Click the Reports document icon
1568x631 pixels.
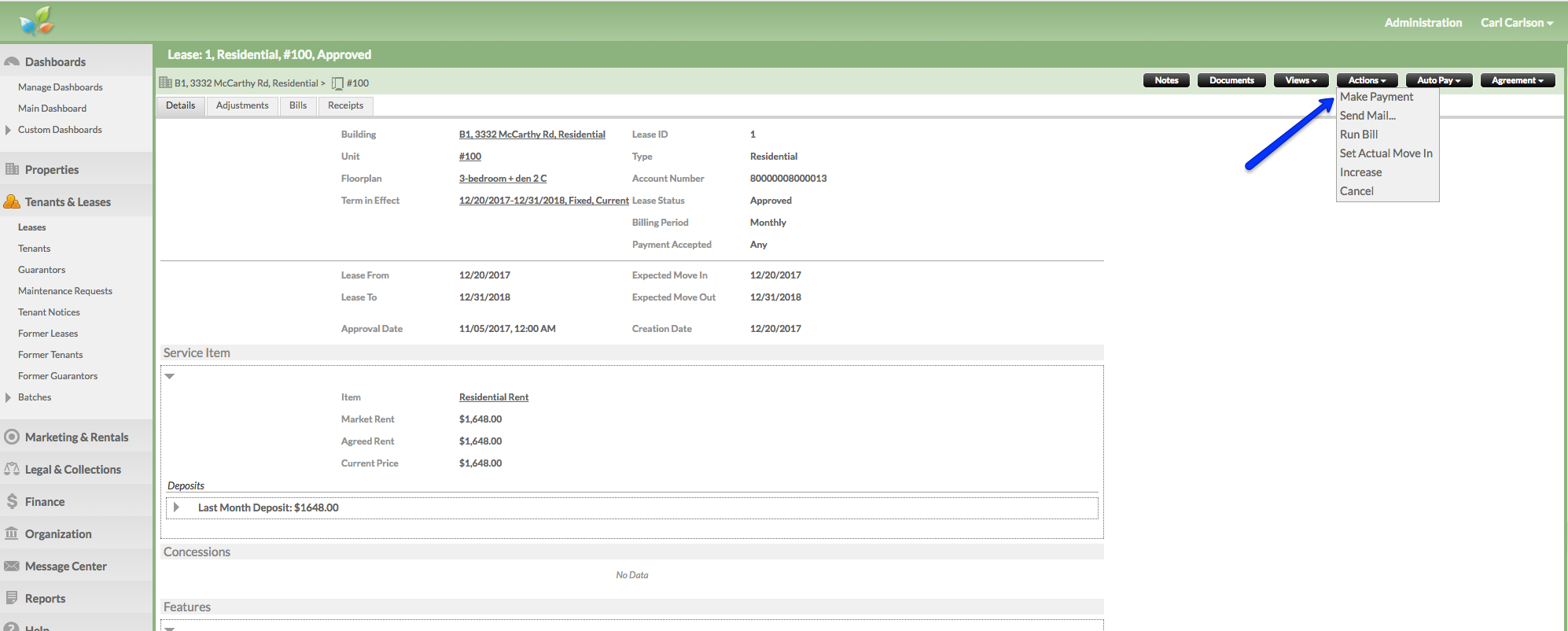(12, 598)
